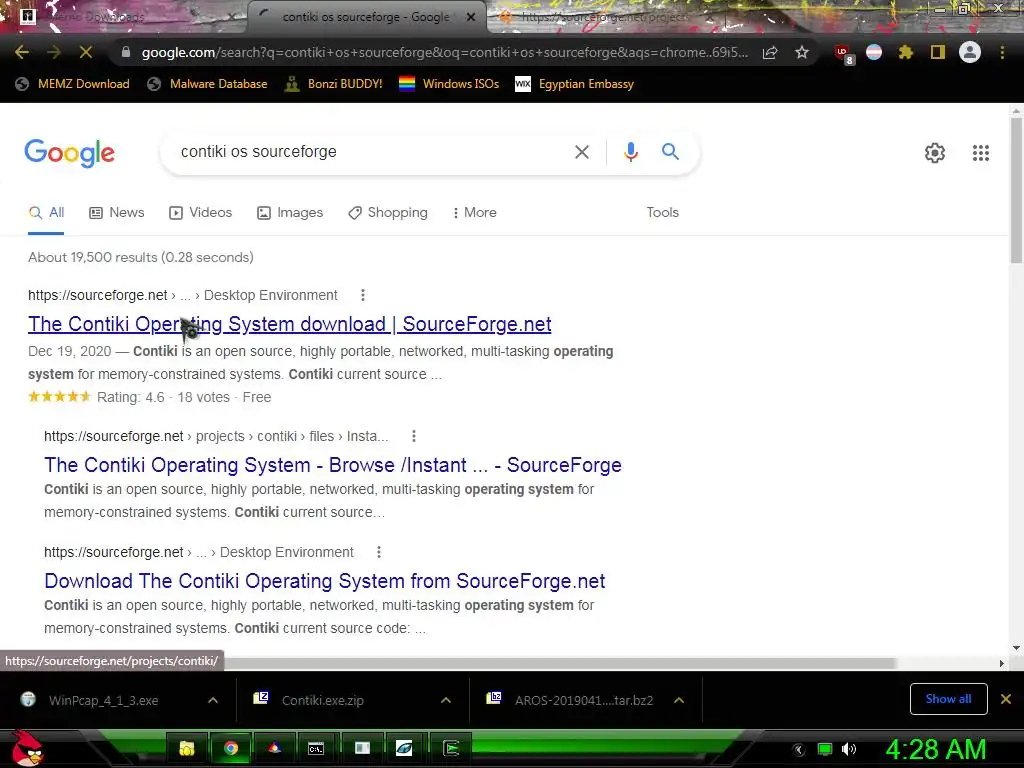Start voice search with the microphone
Viewport: 1024px width, 768px height.
tap(630, 152)
